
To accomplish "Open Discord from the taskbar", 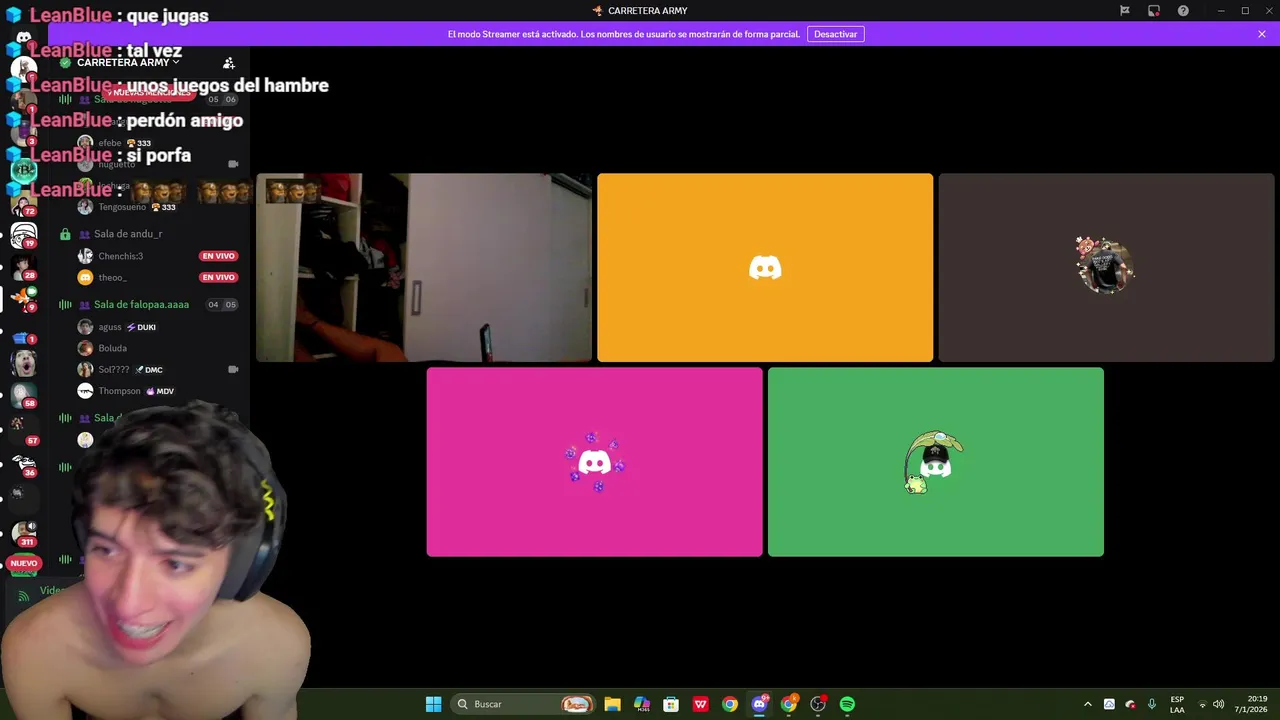I will click(759, 704).
